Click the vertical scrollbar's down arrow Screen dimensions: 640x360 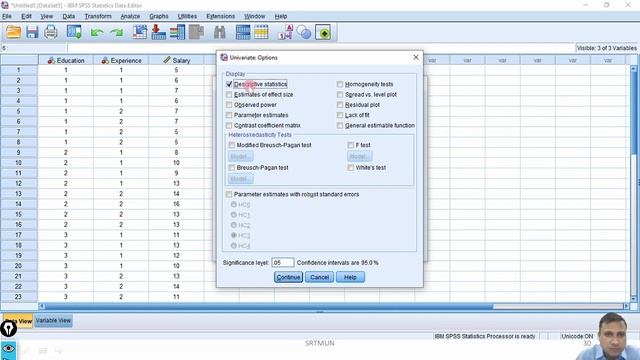coord(633,299)
